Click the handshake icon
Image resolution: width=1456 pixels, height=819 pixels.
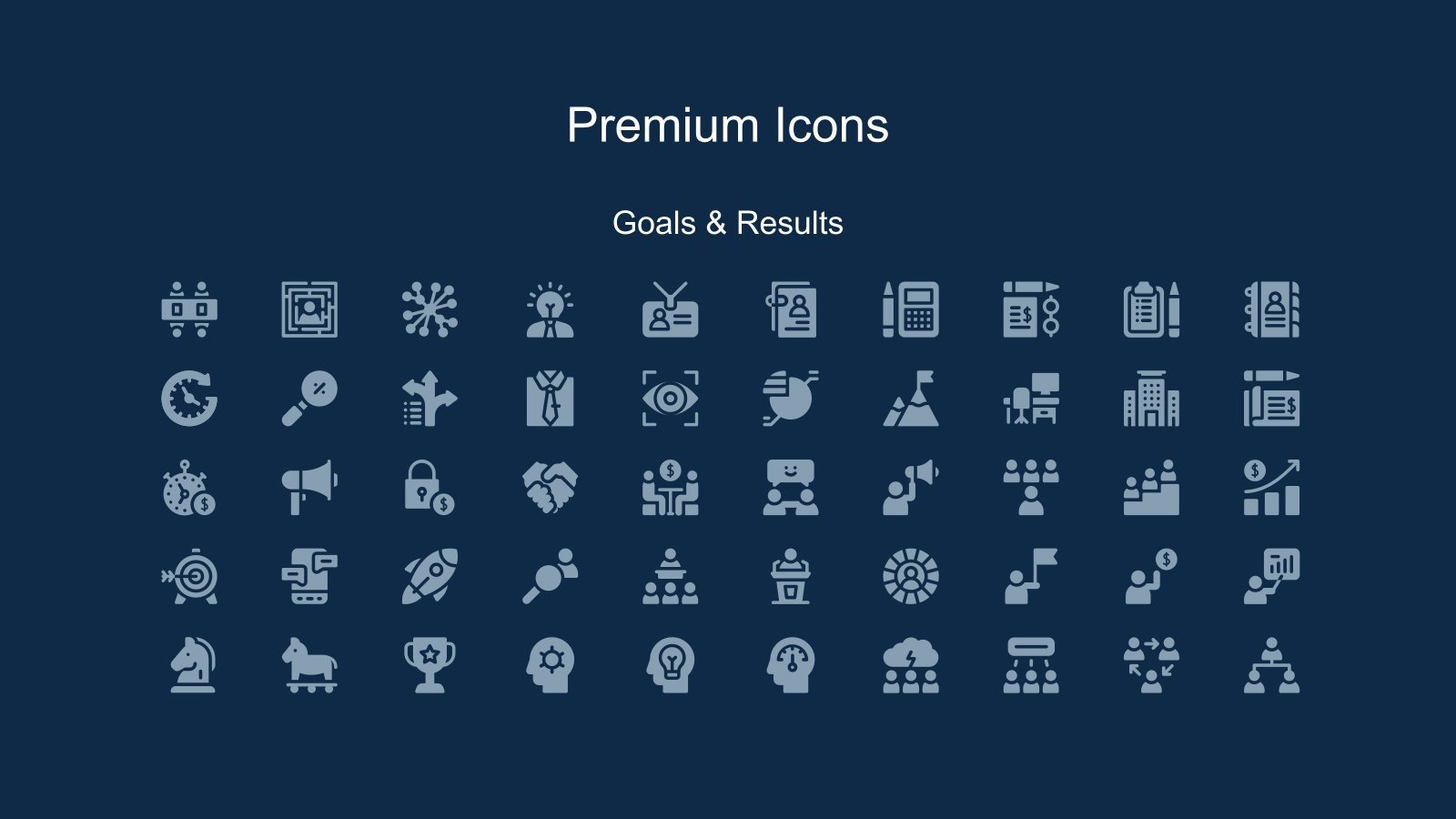pos(550,487)
